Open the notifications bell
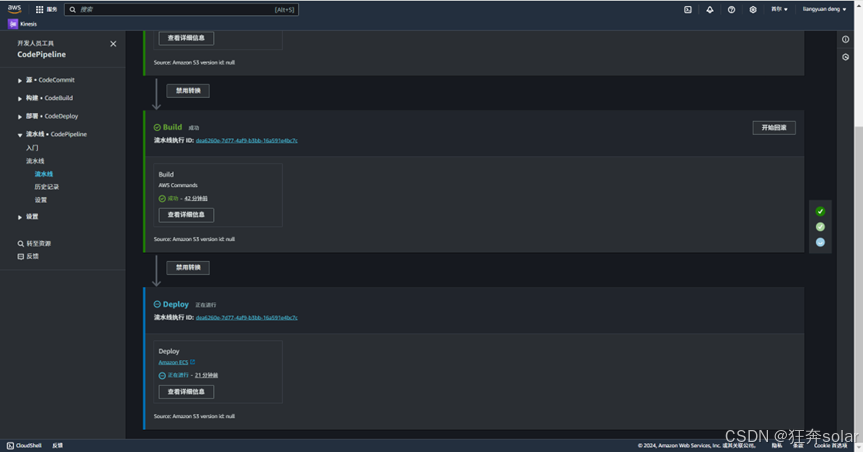This screenshot has width=863, height=452. pos(709,9)
